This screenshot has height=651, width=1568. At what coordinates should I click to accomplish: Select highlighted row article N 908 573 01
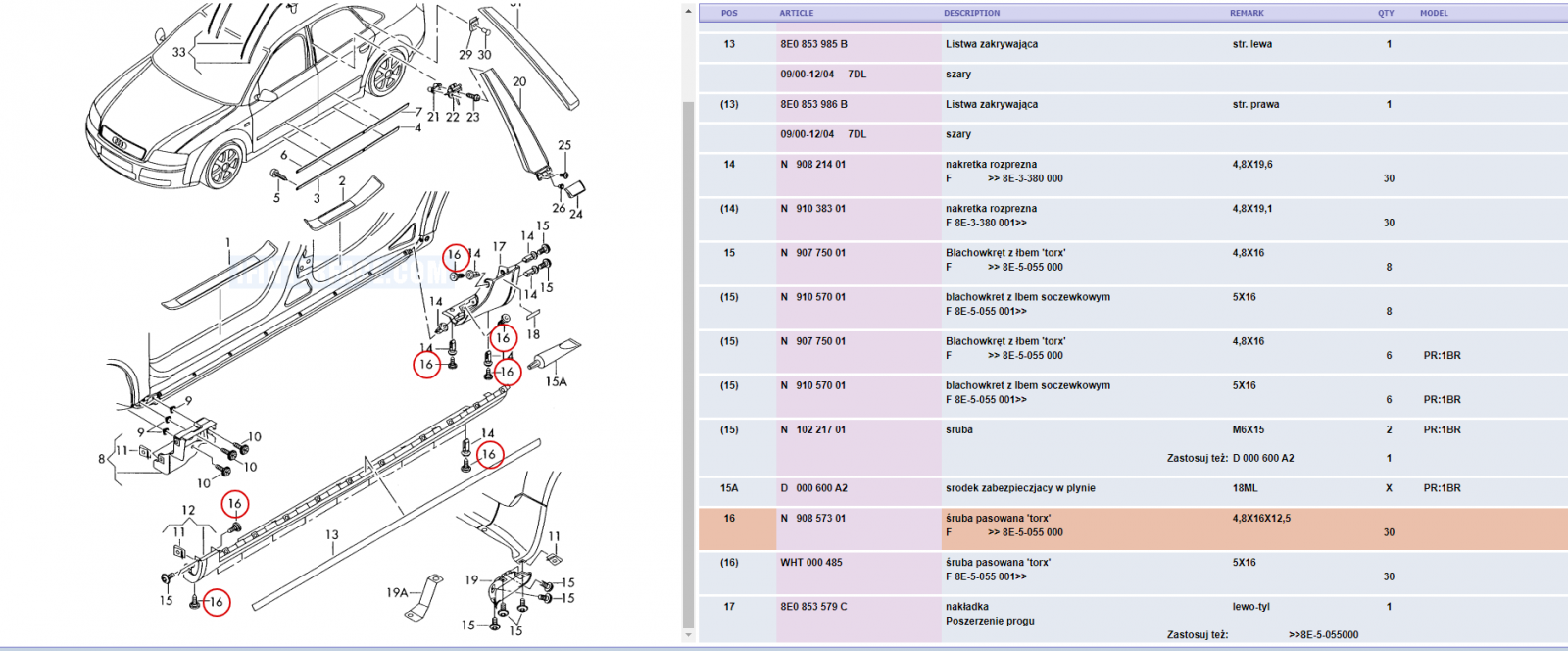(x=1133, y=527)
